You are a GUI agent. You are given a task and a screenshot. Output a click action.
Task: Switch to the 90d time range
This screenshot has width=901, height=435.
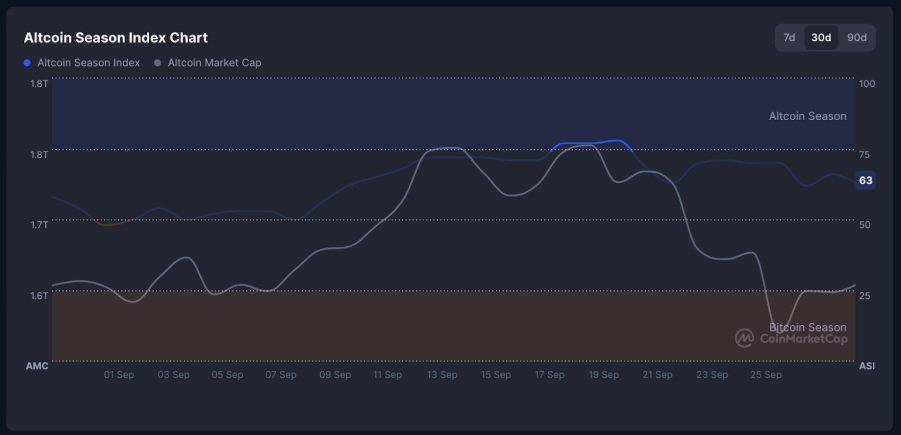pos(857,38)
